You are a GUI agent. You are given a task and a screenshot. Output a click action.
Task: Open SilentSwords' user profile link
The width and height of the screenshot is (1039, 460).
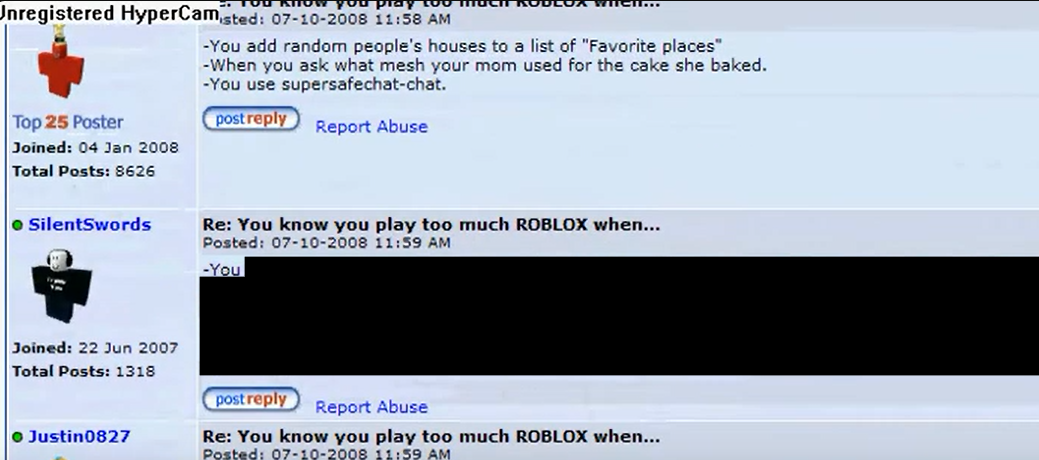(89, 225)
